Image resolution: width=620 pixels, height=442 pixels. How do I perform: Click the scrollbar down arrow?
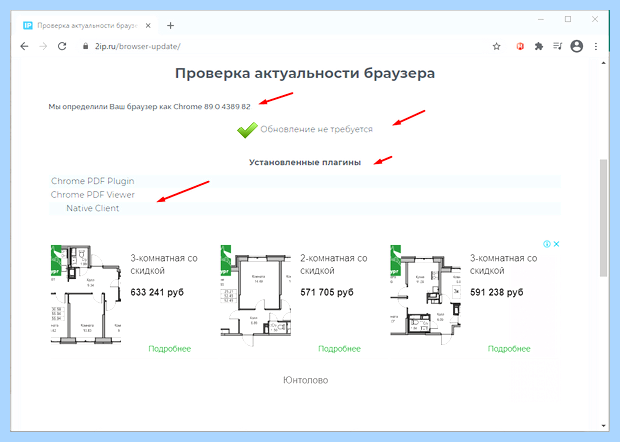[603, 426]
